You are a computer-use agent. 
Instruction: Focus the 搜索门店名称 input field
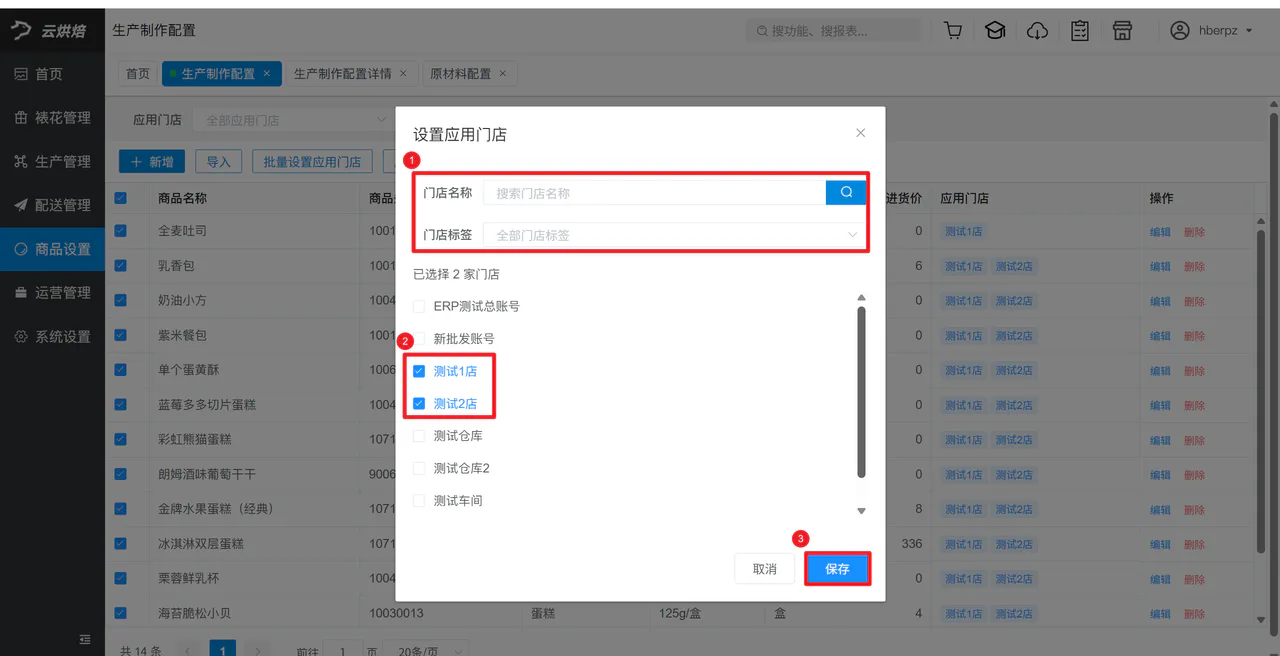655,193
